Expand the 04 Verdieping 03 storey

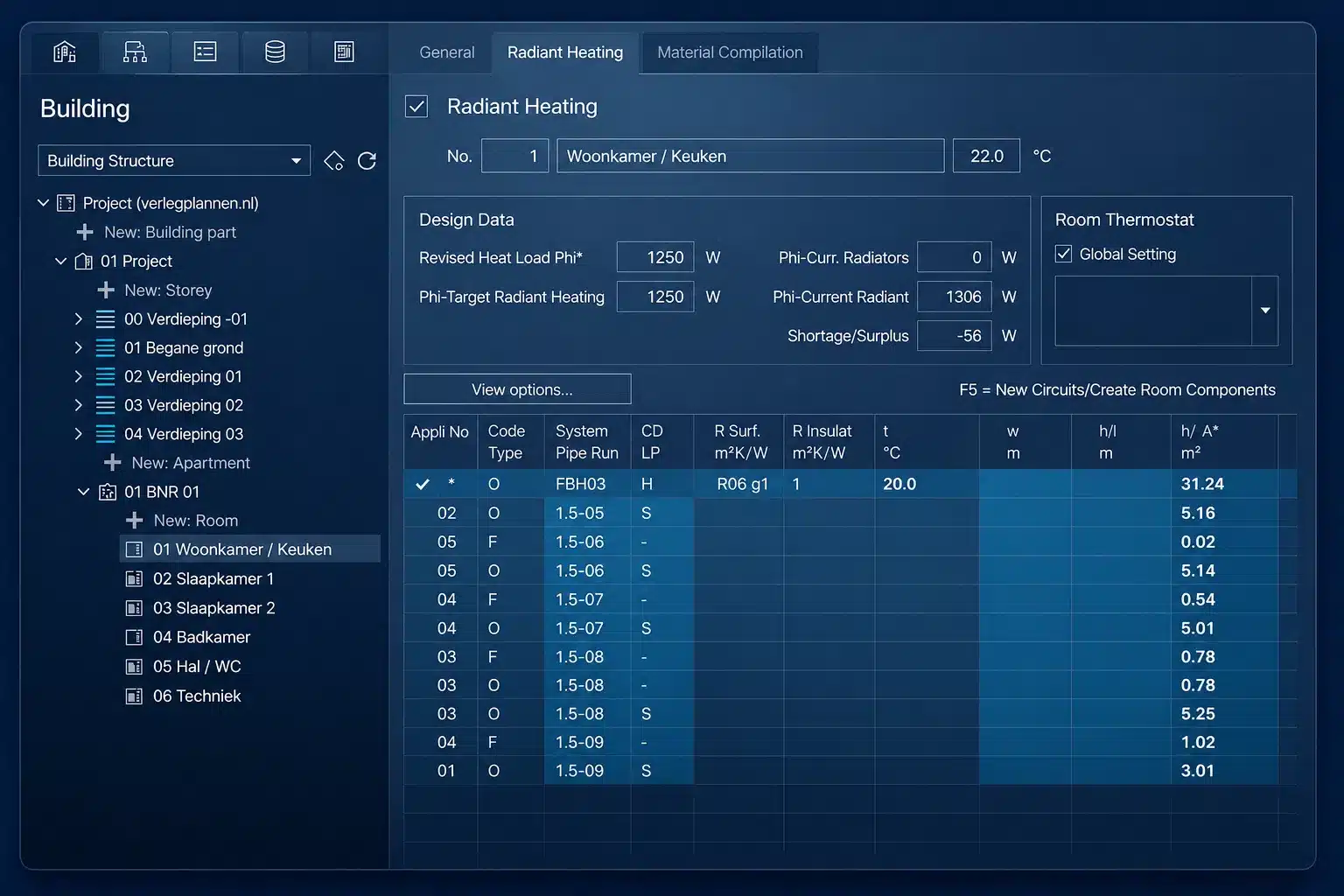(78, 434)
